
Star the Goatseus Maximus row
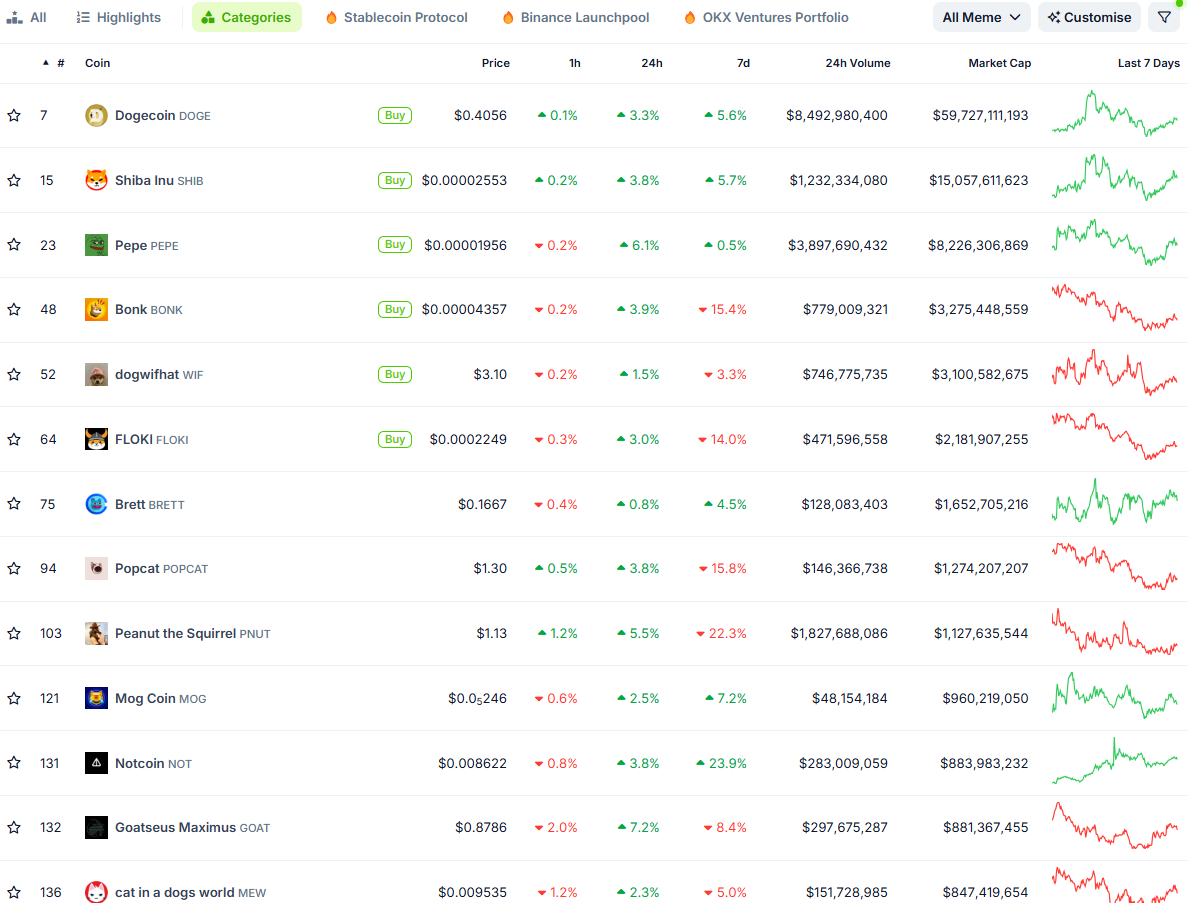coord(14,827)
